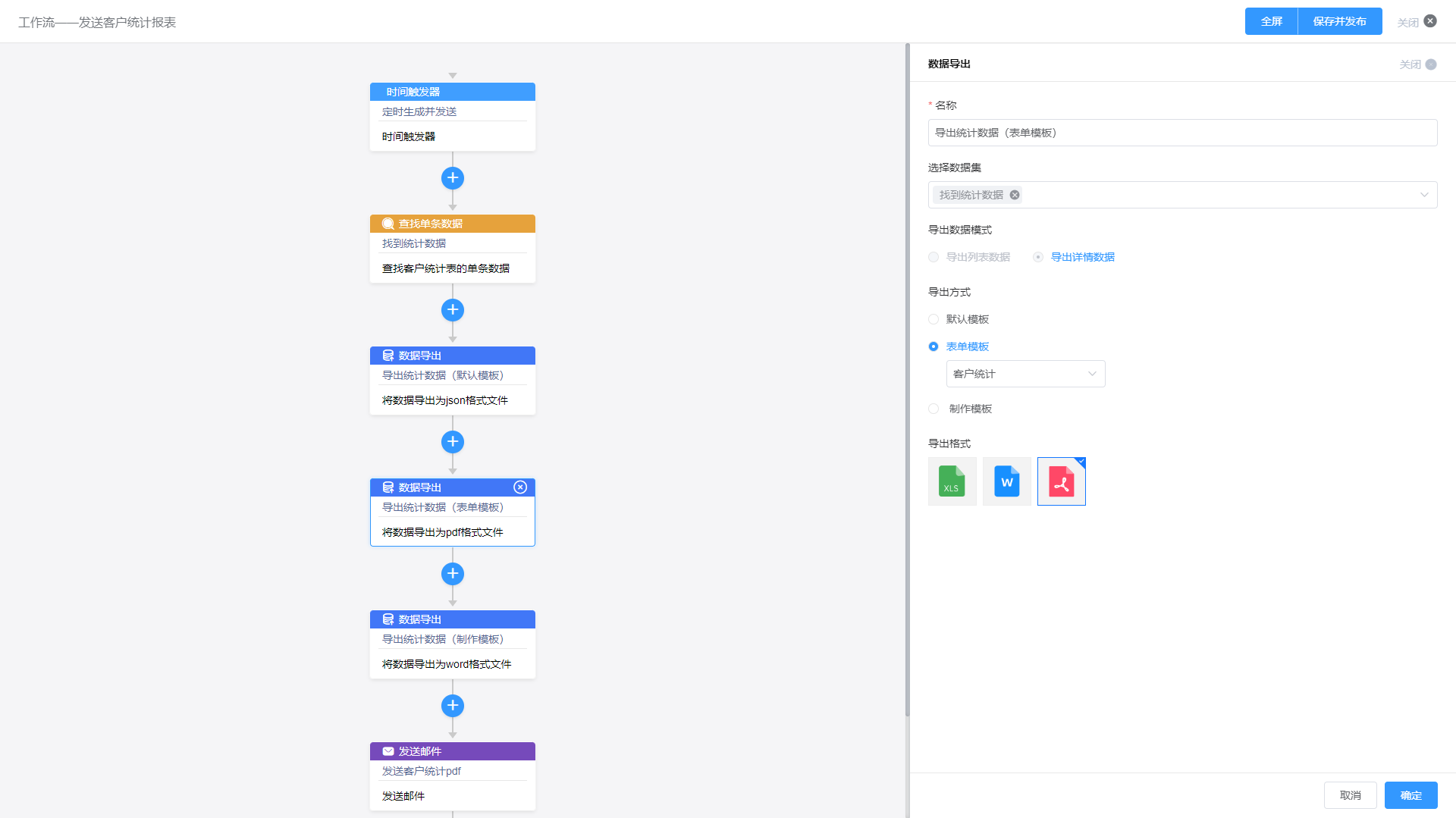Click the canvas vertical scrollbar
The height and width of the screenshot is (818, 1456).
tap(907, 379)
